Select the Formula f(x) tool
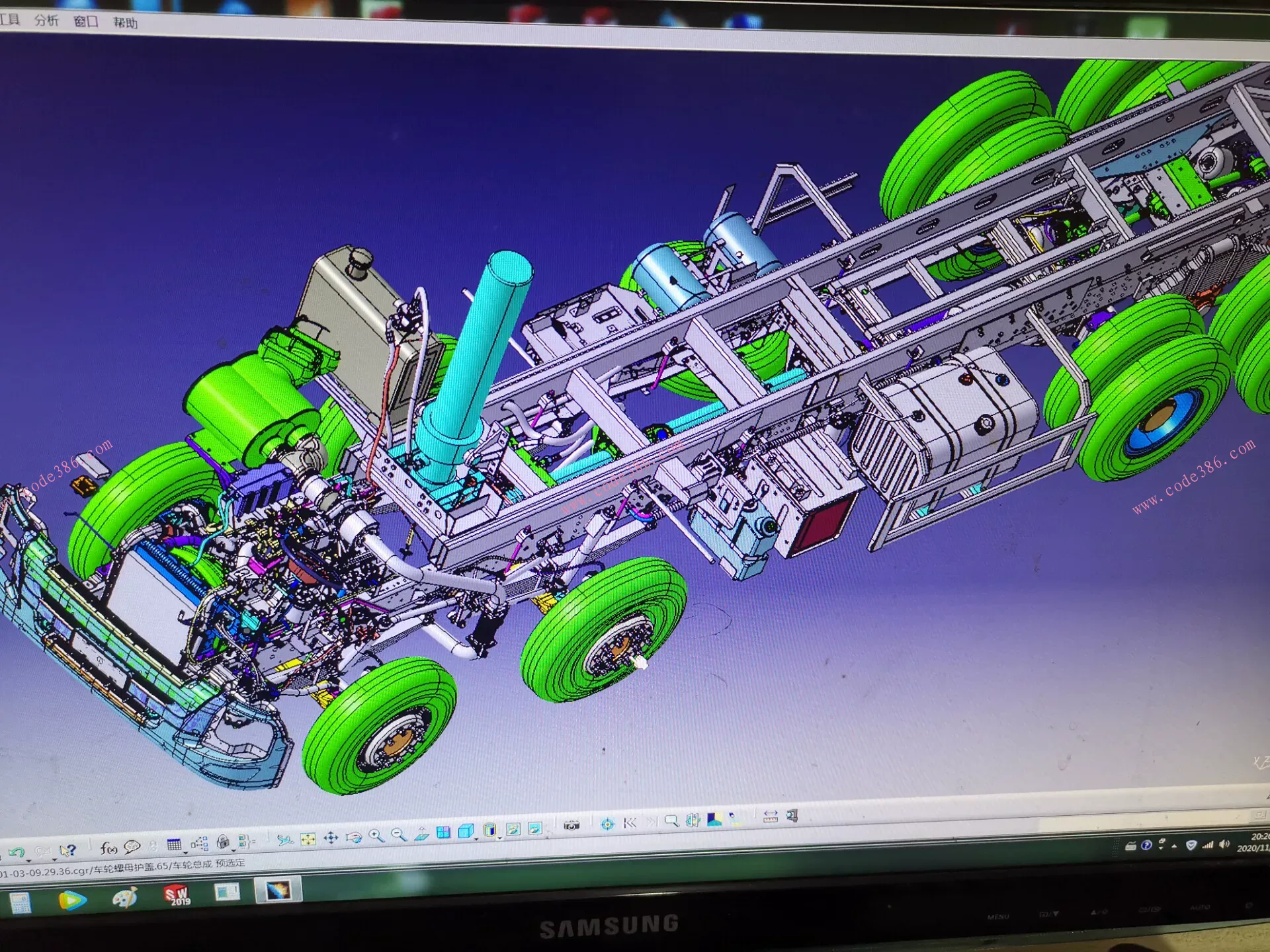Image resolution: width=1270 pixels, height=952 pixels. [108, 848]
